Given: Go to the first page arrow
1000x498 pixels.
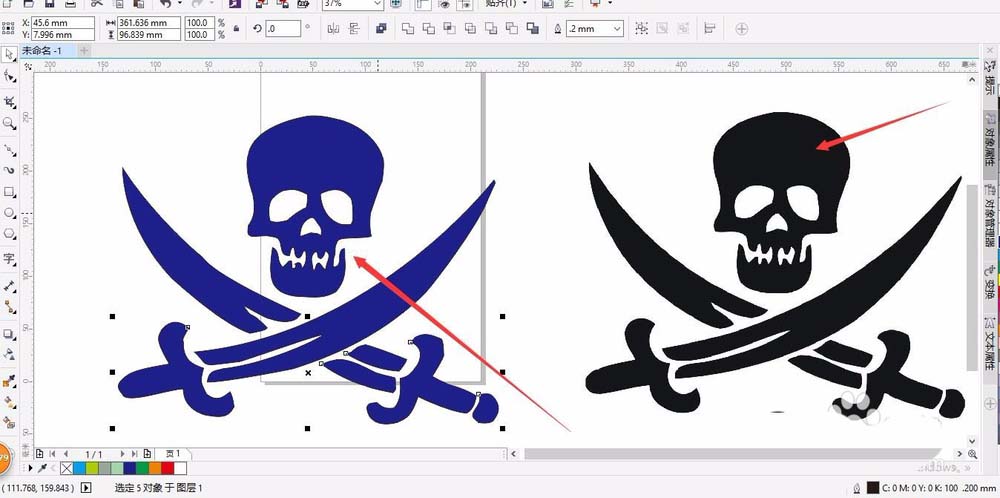Looking at the screenshot, I should [53, 453].
